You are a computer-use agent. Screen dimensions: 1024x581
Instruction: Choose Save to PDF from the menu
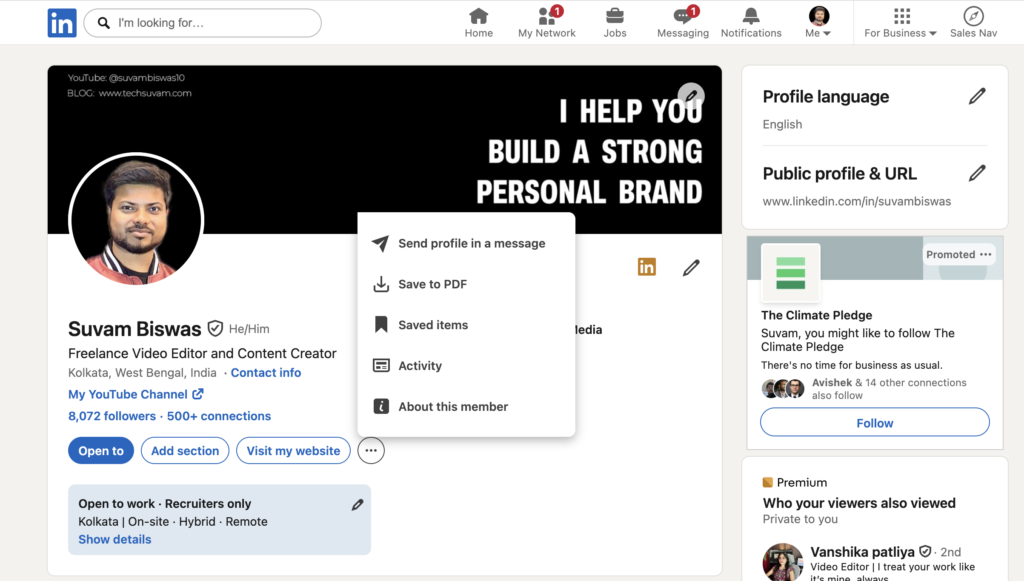[x=466, y=284]
